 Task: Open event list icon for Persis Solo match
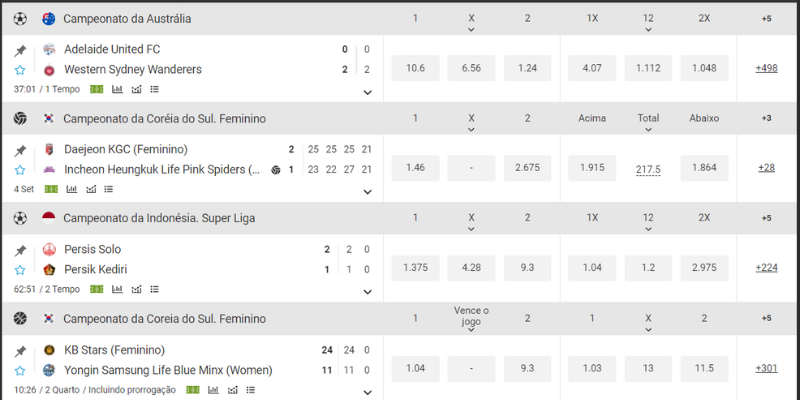[x=153, y=289]
